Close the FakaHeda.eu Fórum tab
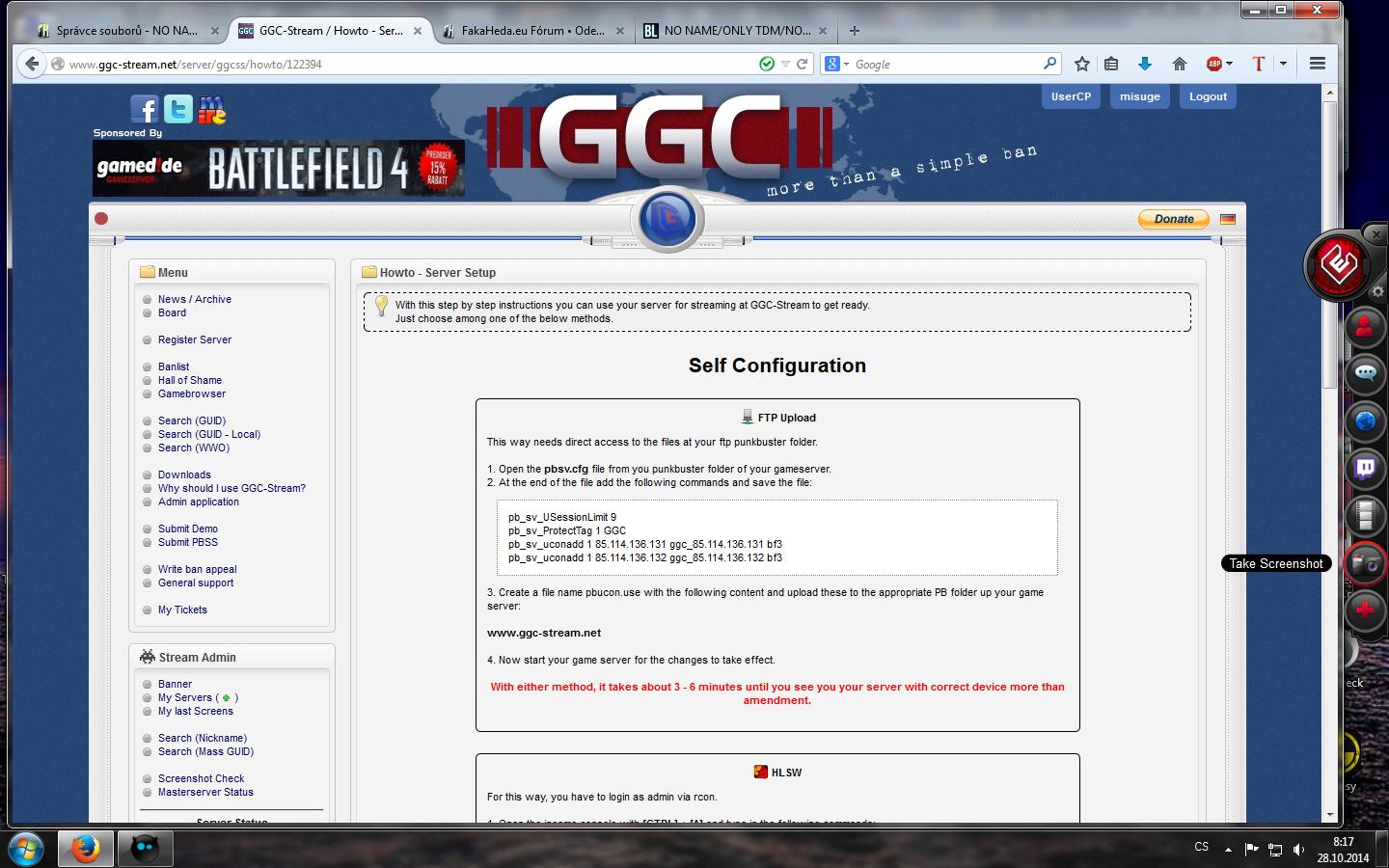This screenshot has height=868, width=1389. 620,31
